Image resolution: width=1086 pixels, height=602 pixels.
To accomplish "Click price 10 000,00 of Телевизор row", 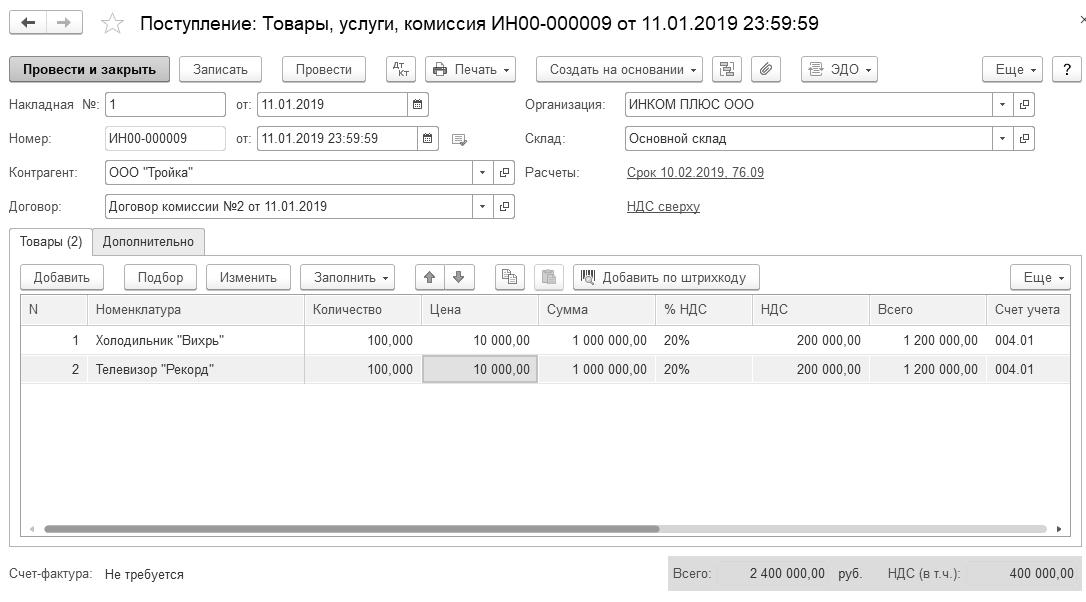I will 480,369.
